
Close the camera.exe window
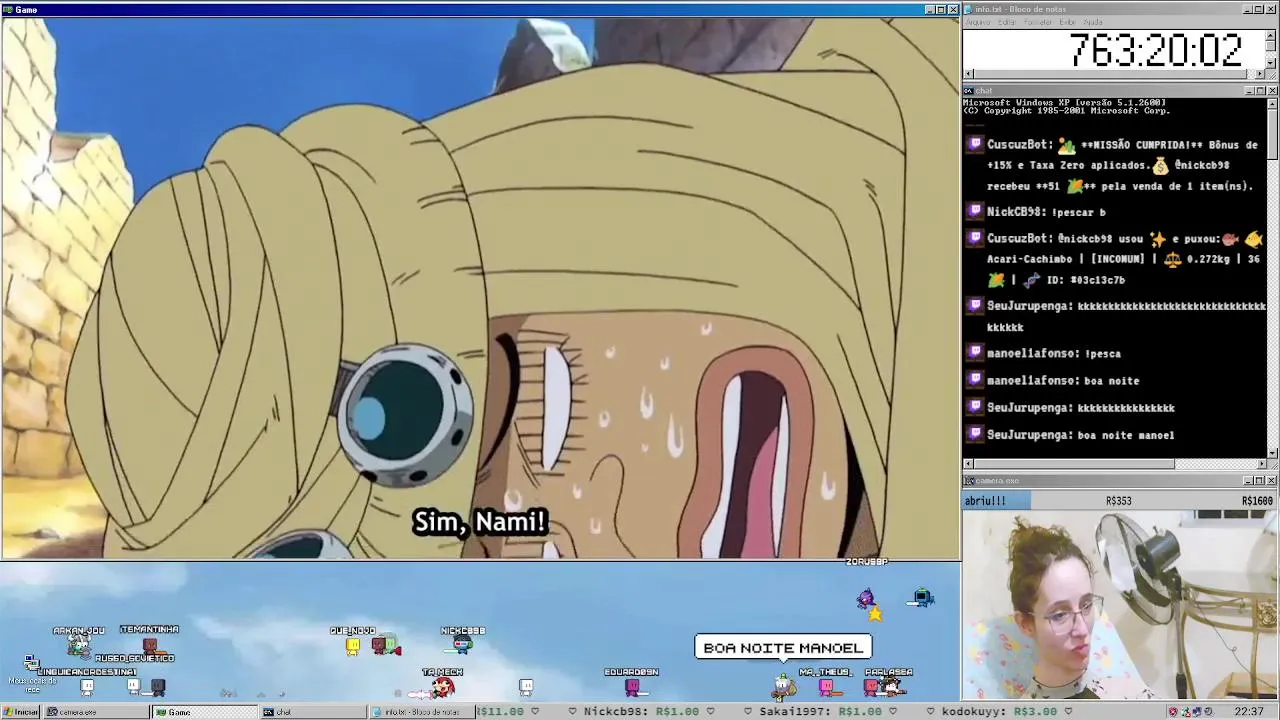(1272, 481)
